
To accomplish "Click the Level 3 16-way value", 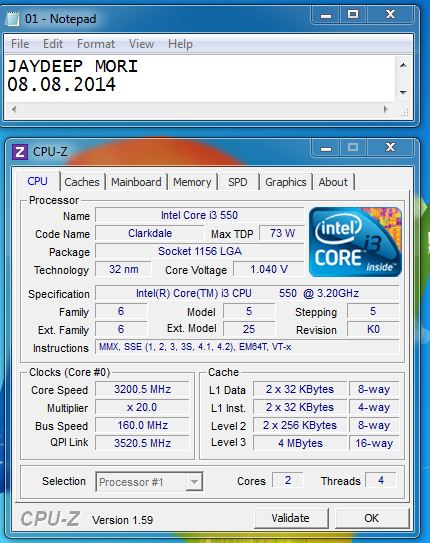I will pyautogui.click(x=374, y=443).
